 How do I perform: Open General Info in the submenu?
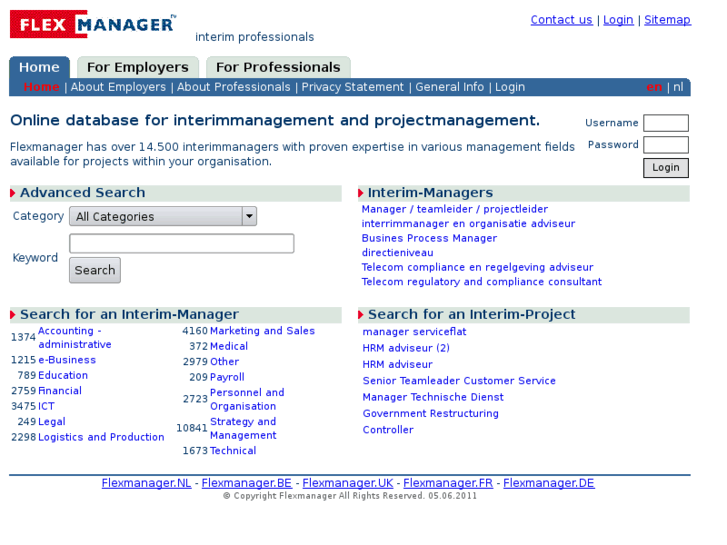[x=449, y=87]
